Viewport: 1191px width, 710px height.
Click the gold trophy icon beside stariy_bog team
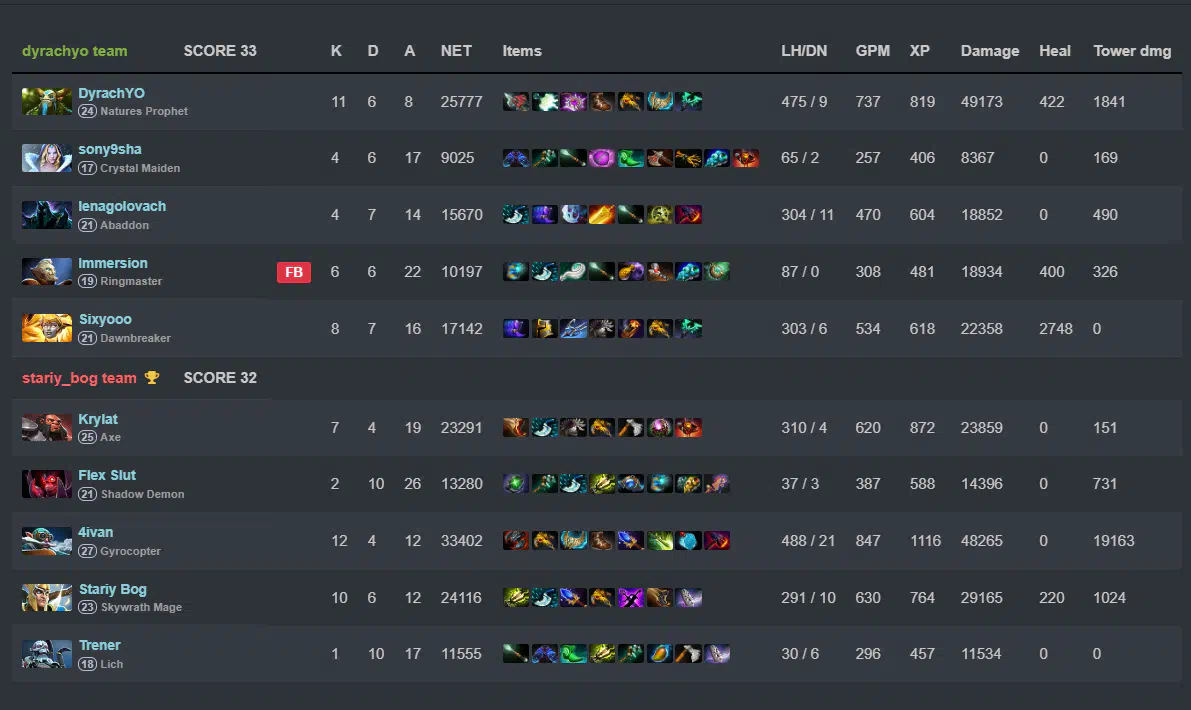(152, 377)
